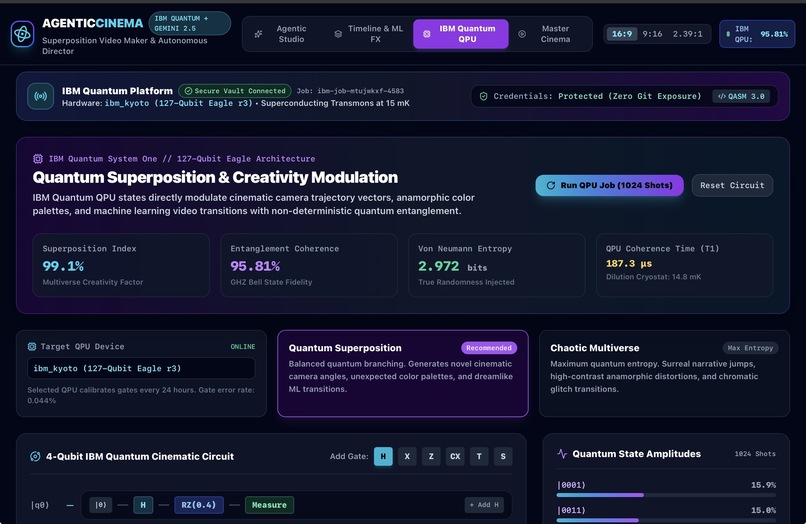Screen dimensions: 806x524
Task: Click the AgenticCinema atom logo icon
Action: (x=23, y=34)
